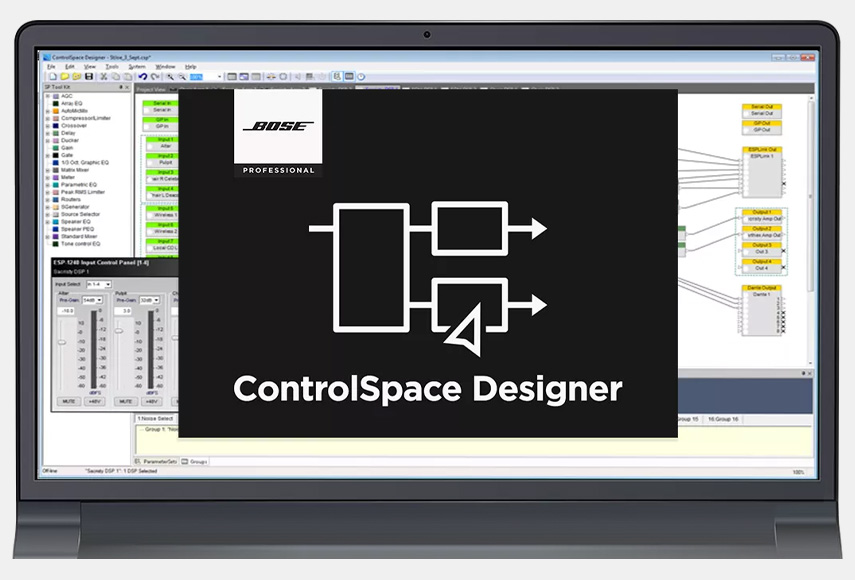Switch to the ParameterSets bottom tab
This screenshot has width=855, height=580.
coord(156,462)
